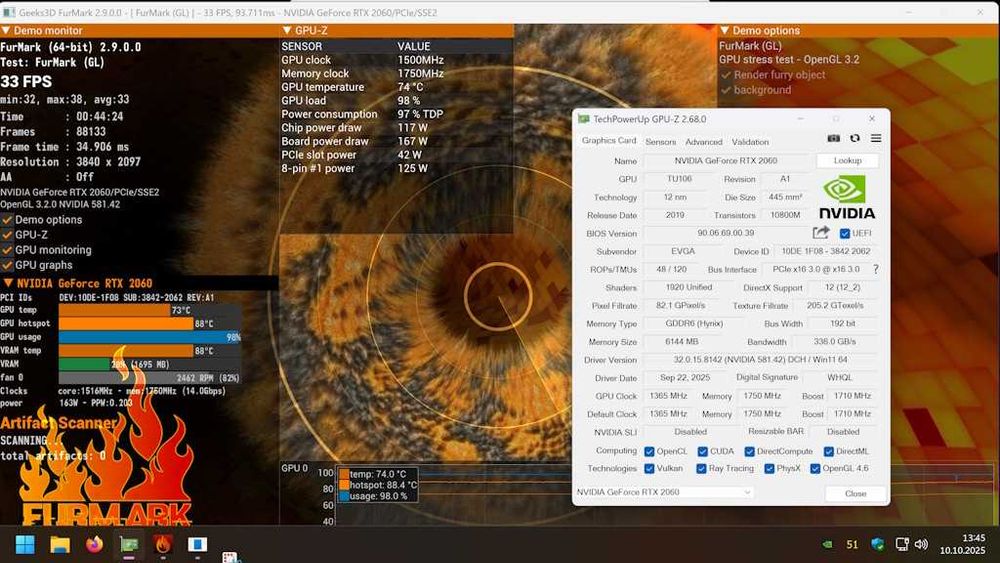
Task: Switch to the Advanced tab
Action: [703, 142]
